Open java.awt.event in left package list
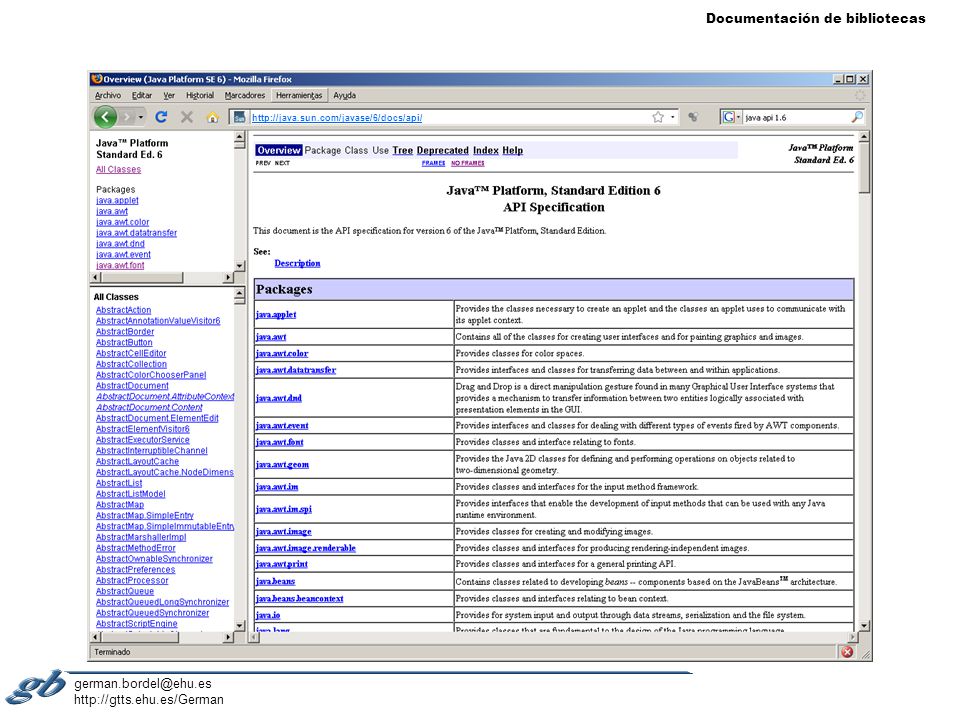The width and height of the screenshot is (960, 720). point(123,255)
